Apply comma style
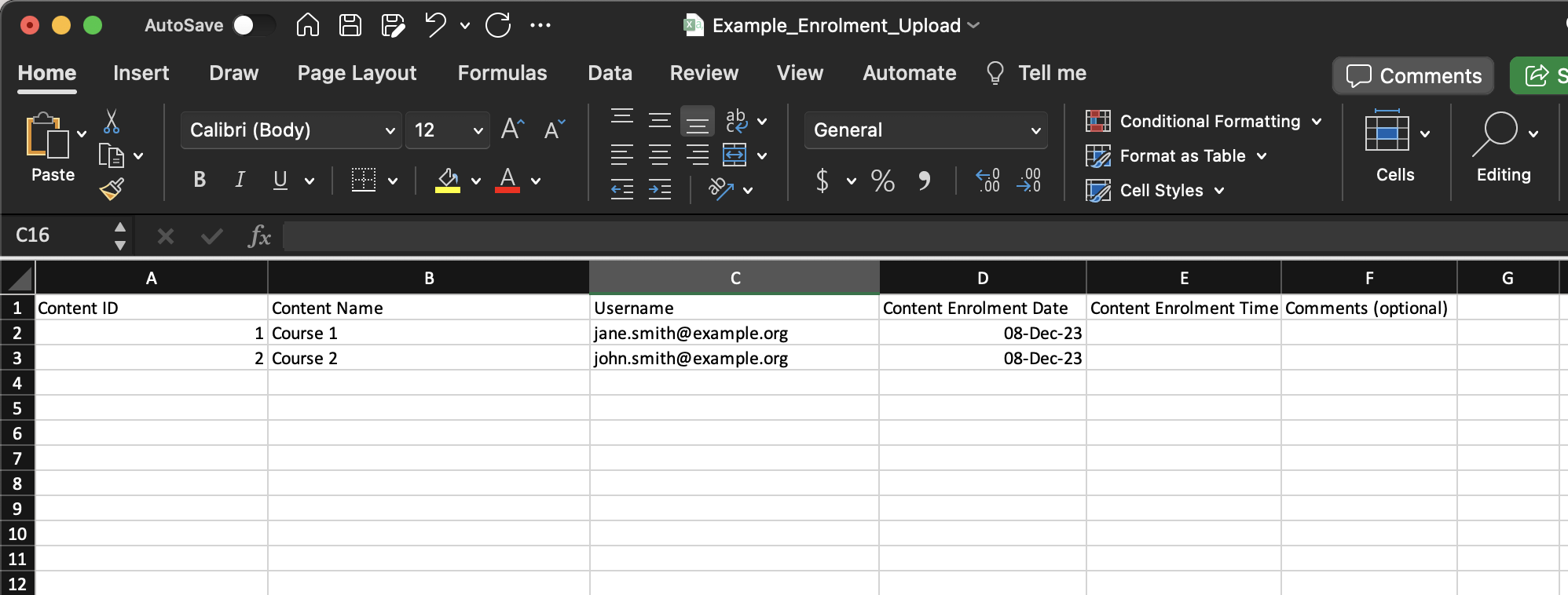 point(925,181)
